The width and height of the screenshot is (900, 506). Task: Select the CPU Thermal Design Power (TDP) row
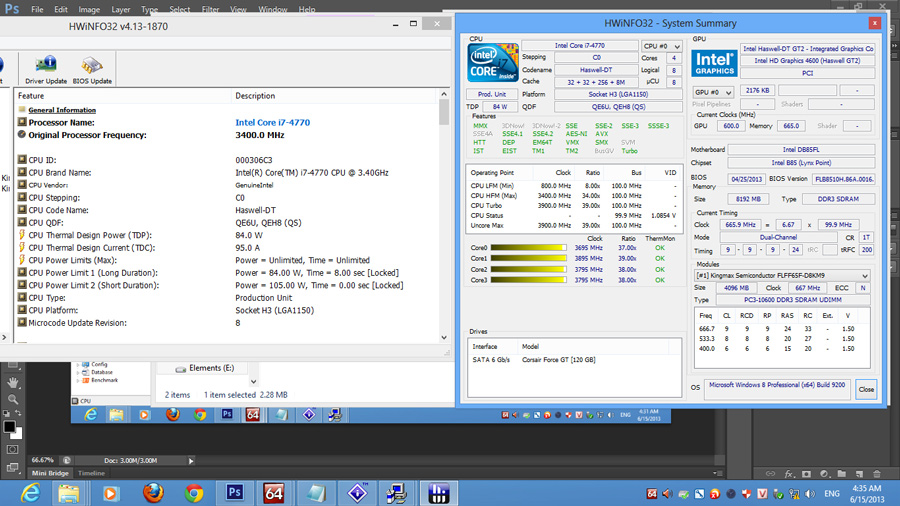[227, 235]
